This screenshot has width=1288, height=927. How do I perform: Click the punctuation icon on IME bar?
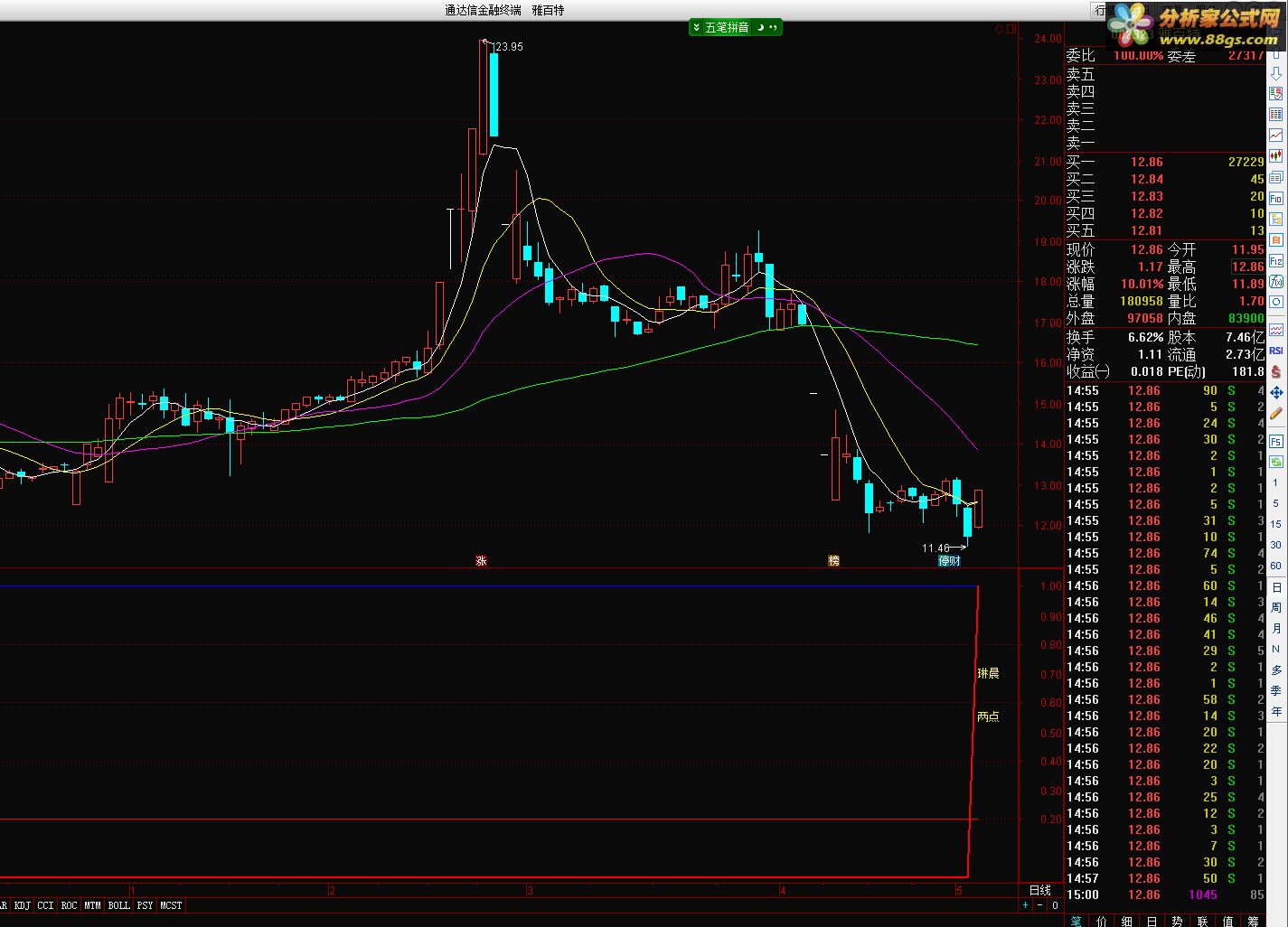[x=774, y=27]
